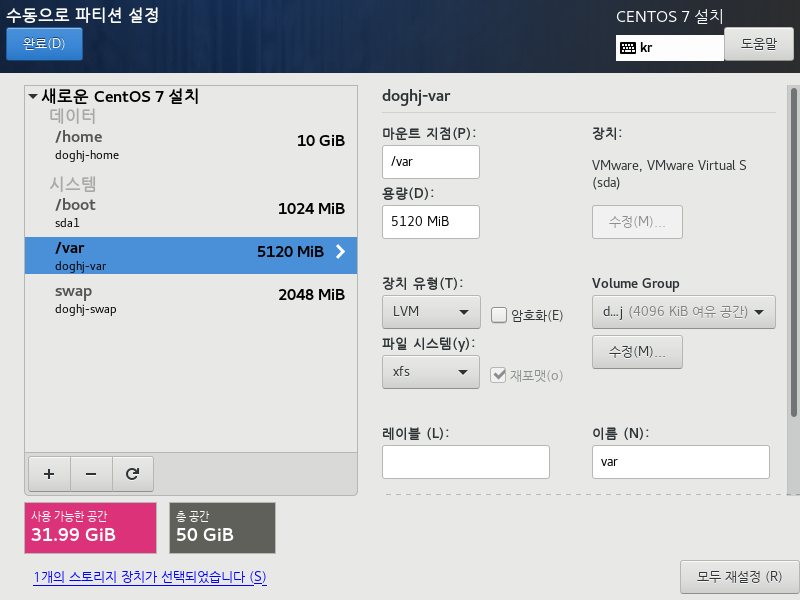This screenshot has height=600, width=800.
Task: Select the /var doghj-var partition row
Action: coord(191,255)
